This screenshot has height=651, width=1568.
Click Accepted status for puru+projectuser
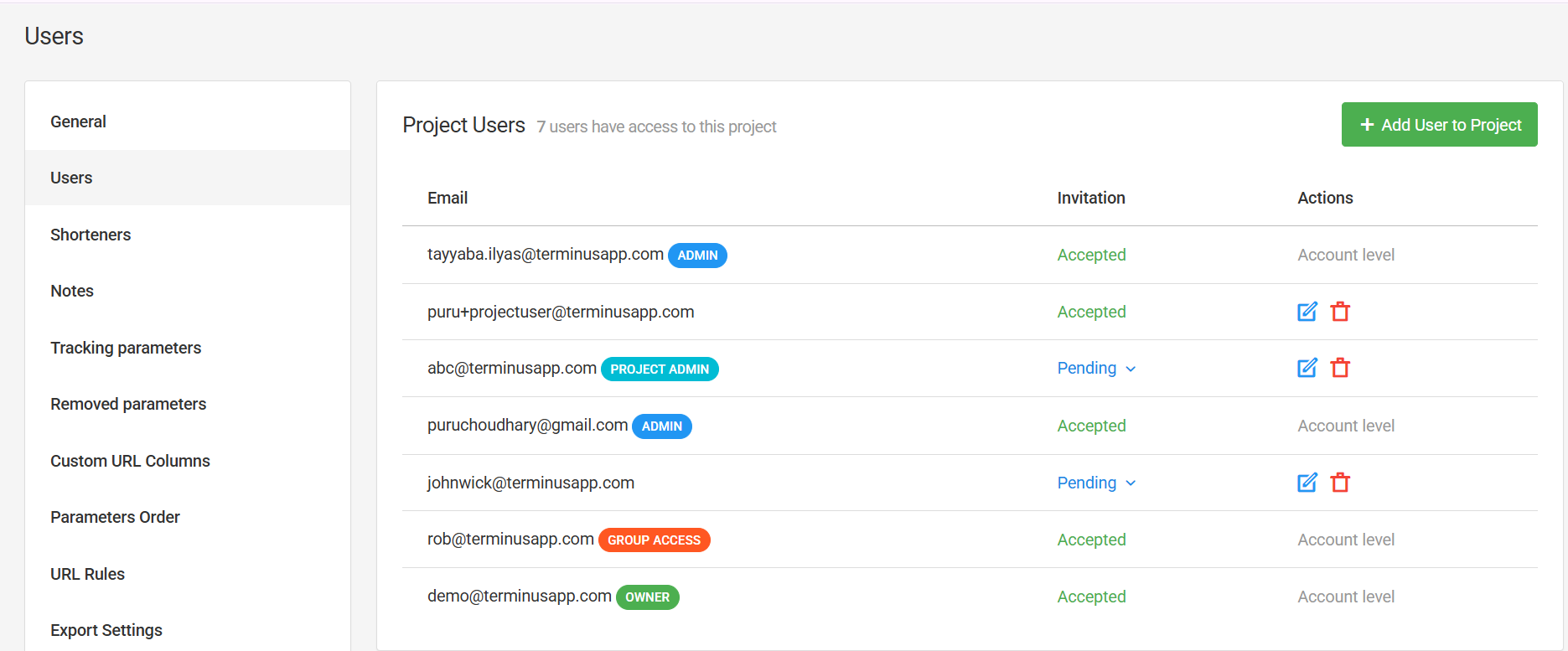(x=1091, y=312)
